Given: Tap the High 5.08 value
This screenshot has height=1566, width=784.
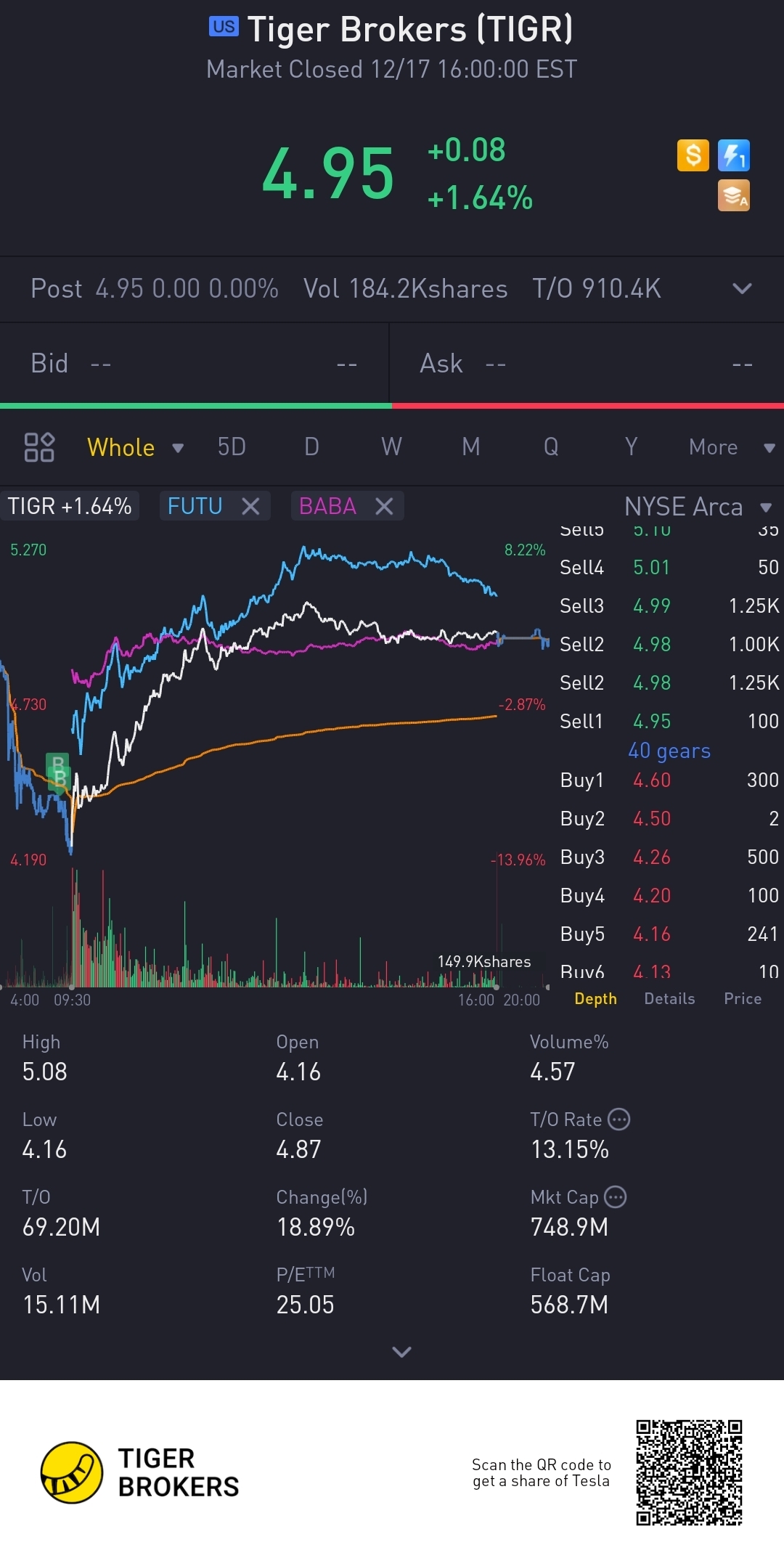Looking at the screenshot, I should point(45,1072).
